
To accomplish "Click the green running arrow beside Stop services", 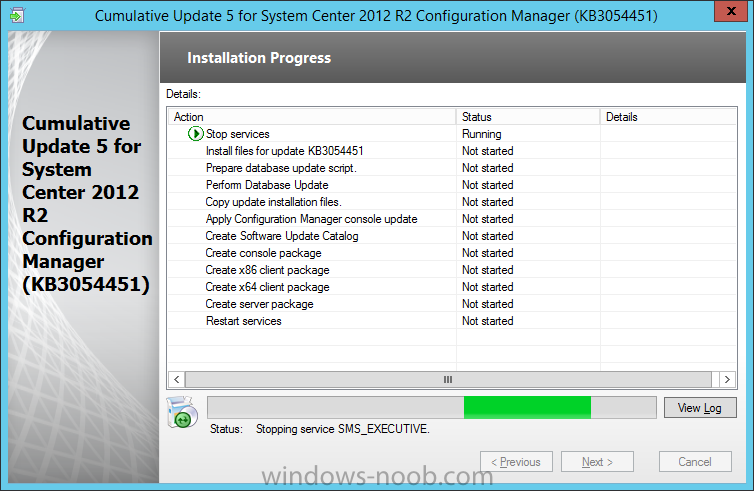I will click(x=195, y=134).
